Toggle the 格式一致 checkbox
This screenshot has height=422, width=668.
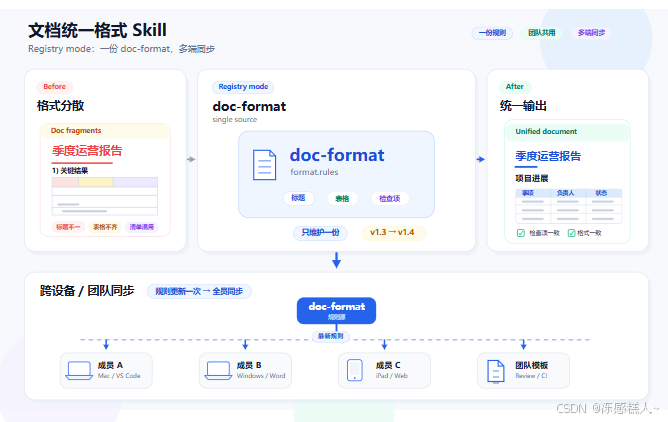point(571,233)
